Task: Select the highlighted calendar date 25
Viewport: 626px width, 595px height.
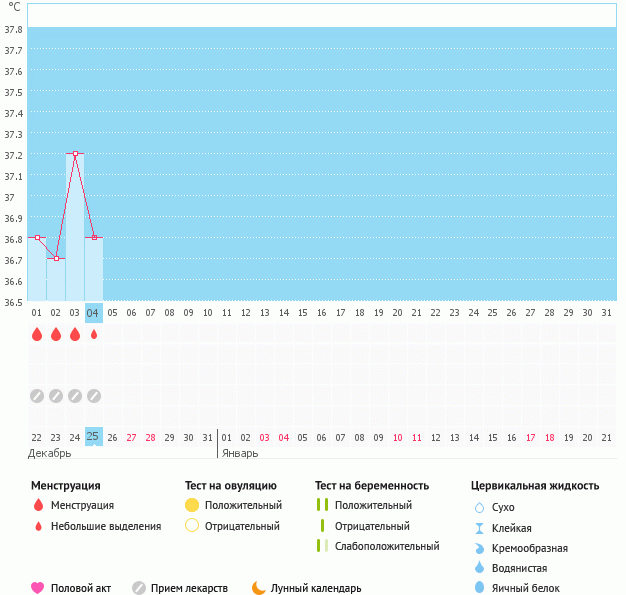Action: 93,437
